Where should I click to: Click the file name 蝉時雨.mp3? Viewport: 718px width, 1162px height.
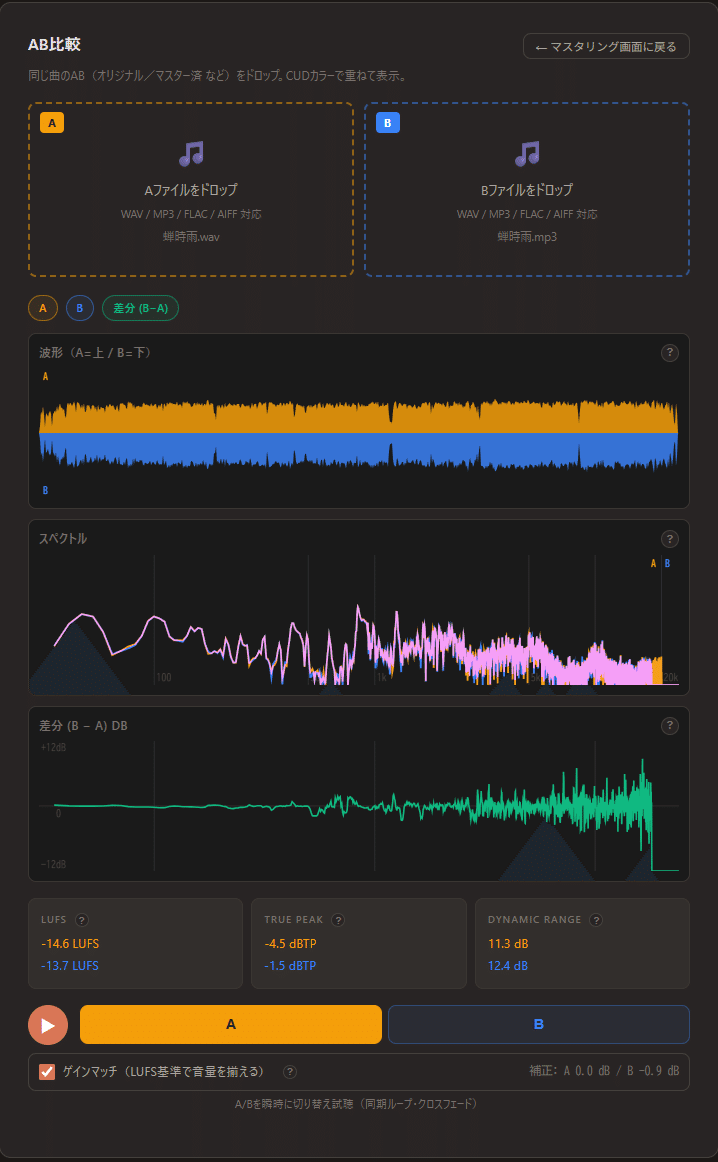point(527,237)
